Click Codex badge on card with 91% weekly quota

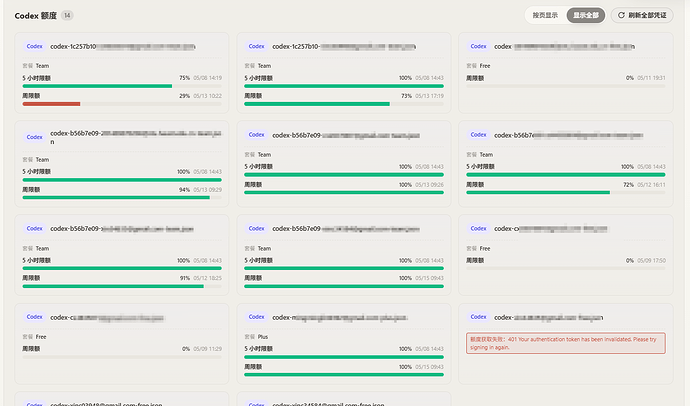click(x=34, y=228)
